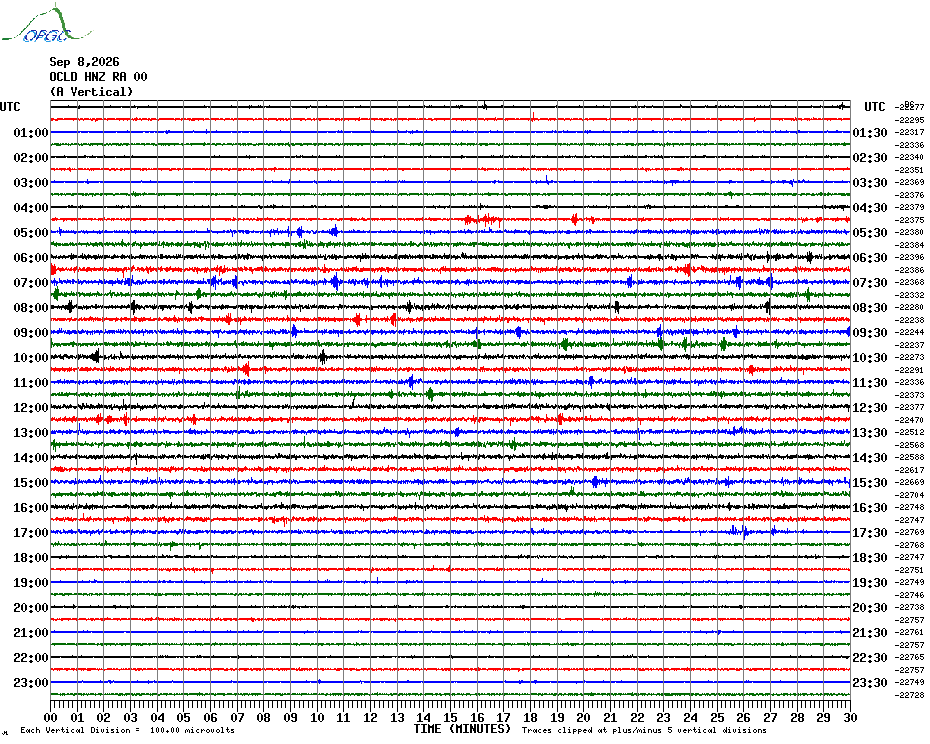The width and height of the screenshot is (930, 744).
Task: Click the 05:00 UTC row label
Action: tap(31, 233)
